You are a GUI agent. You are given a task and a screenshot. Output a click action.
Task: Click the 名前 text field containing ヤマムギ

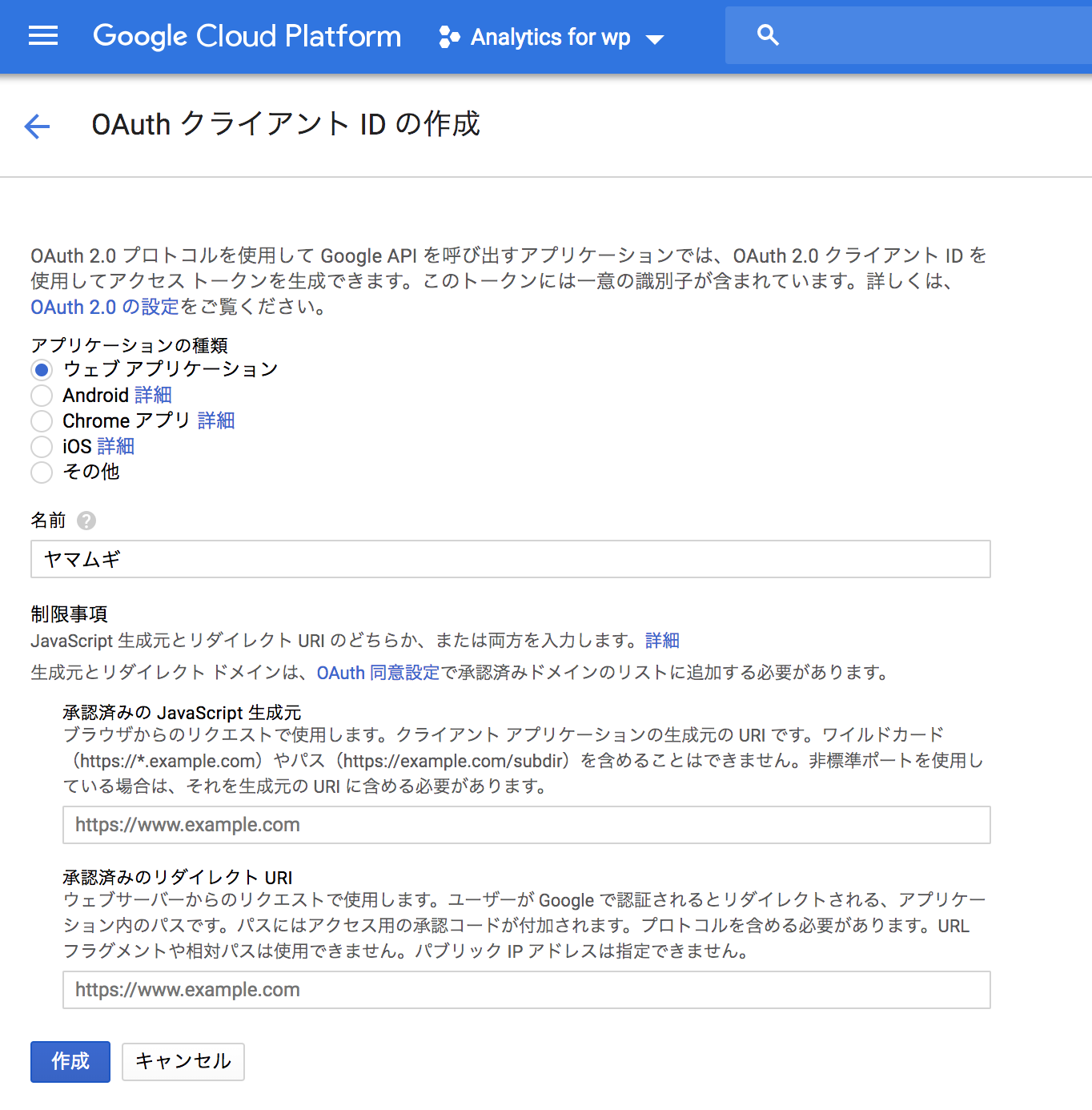pos(511,559)
